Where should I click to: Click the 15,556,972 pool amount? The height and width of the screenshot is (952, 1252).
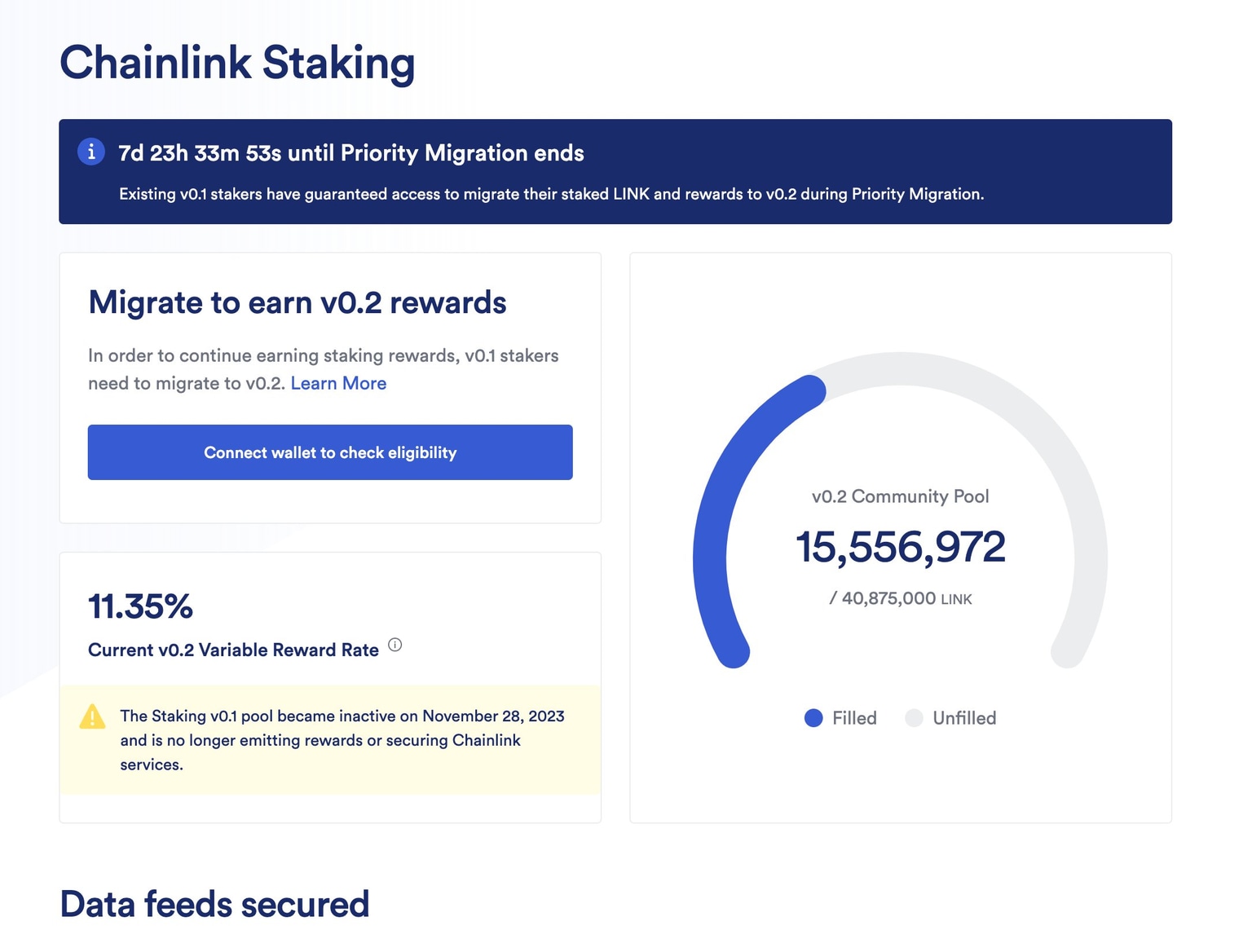pyautogui.click(x=901, y=546)
